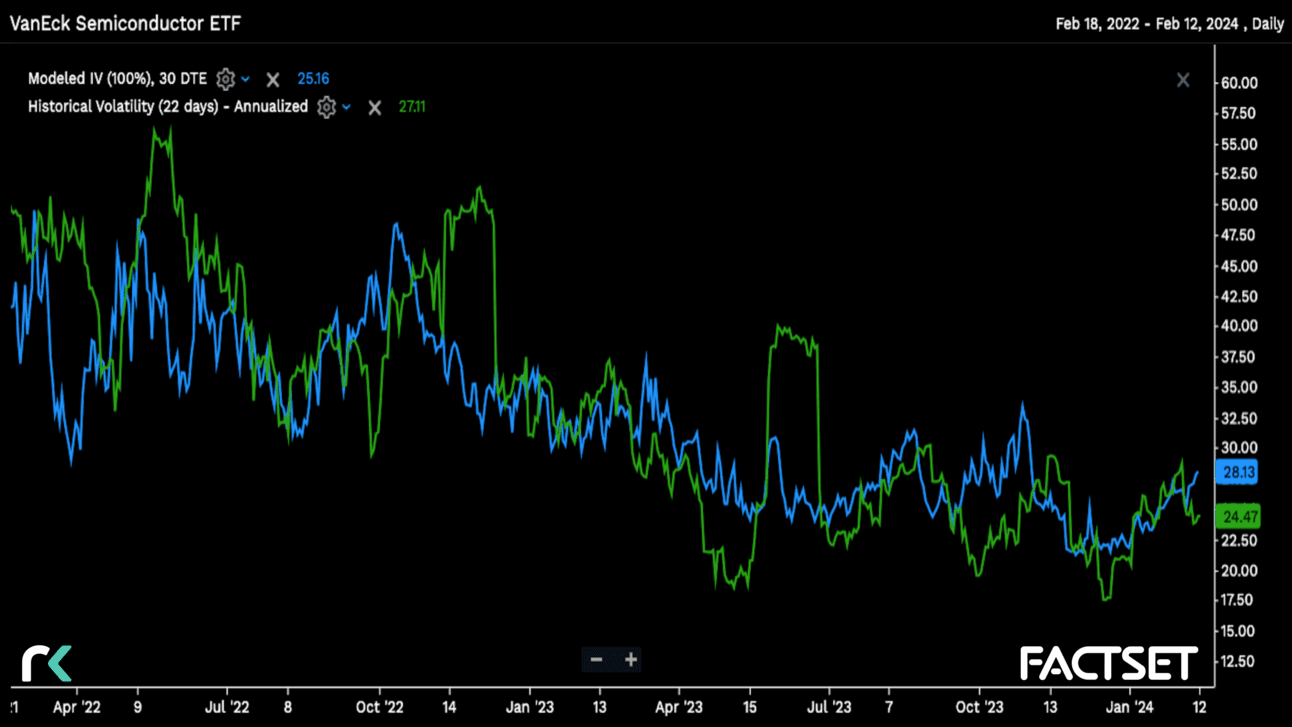Open settings gear for Modeled IV series
This screenshot has width=1292, height=727.
point(225,79)
